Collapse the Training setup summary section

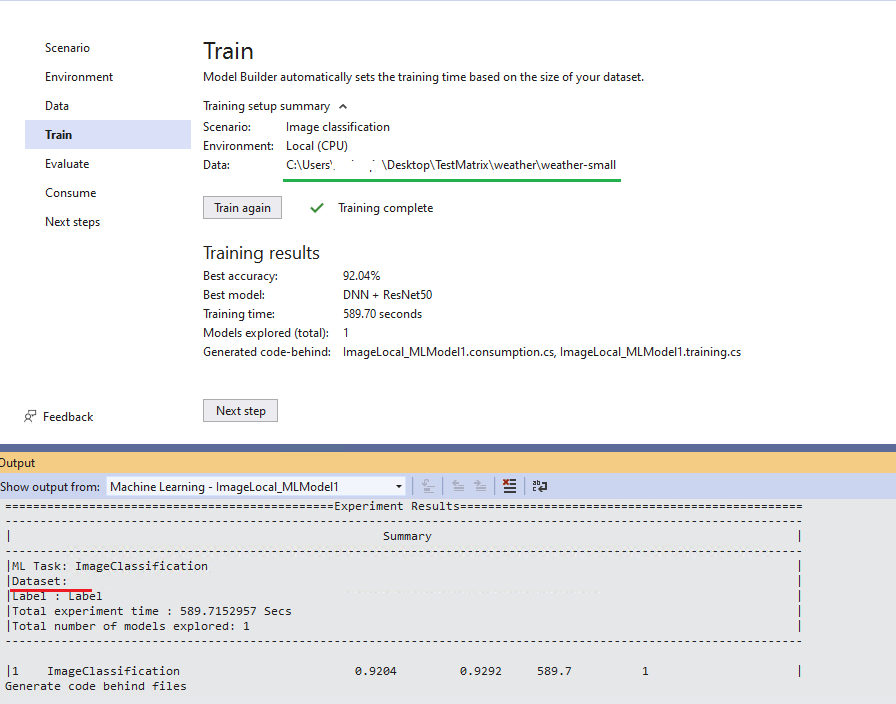pyautogui.click(x=342, y=105)
